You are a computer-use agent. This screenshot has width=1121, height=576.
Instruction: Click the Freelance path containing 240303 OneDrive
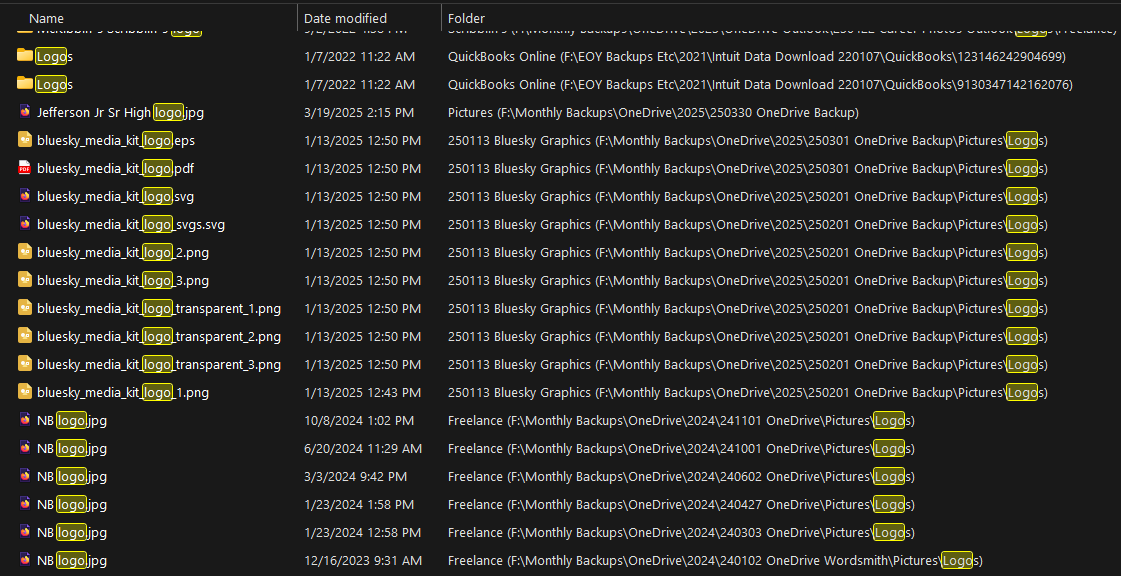pos(681,532)
